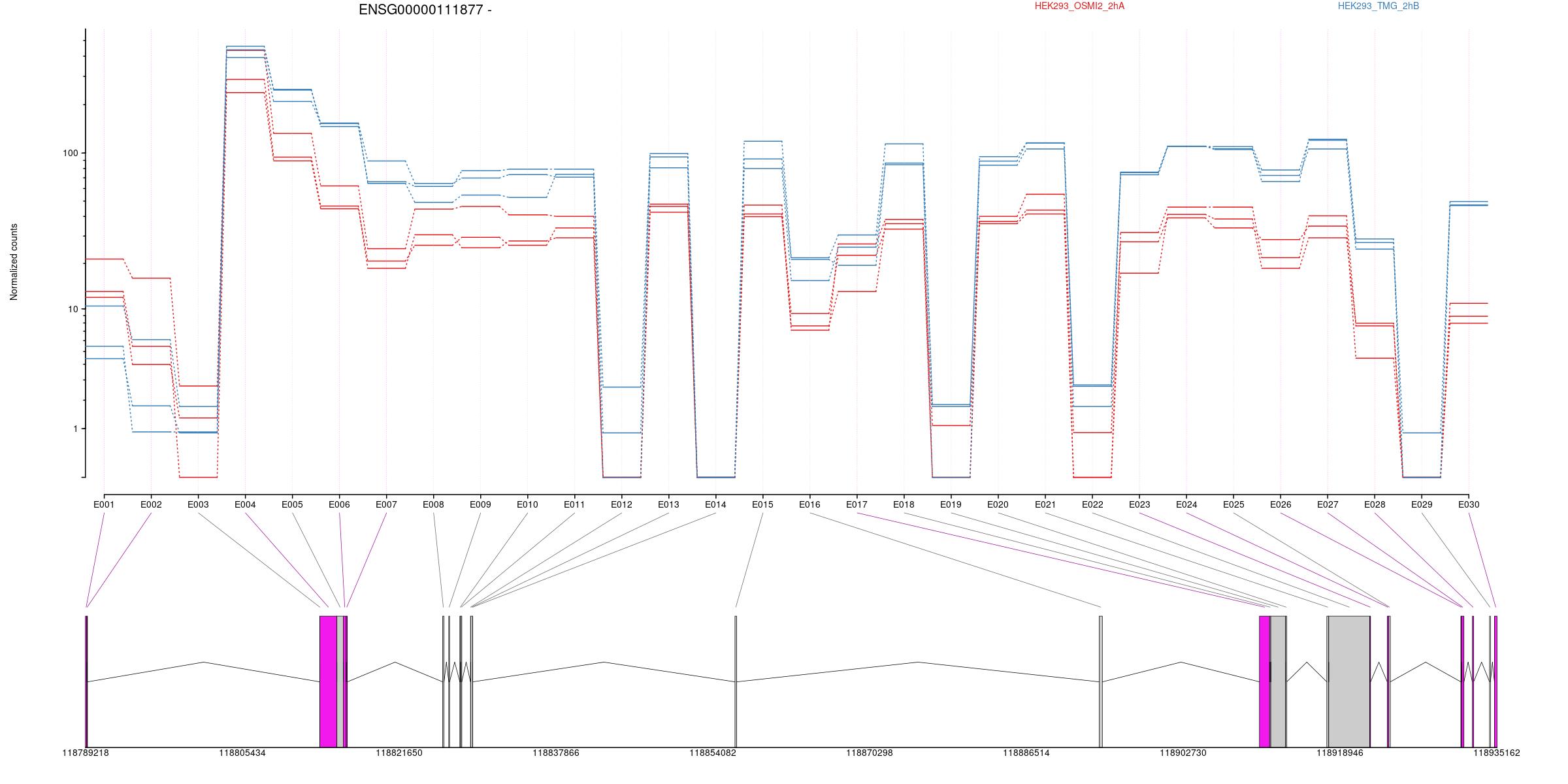
Task: Click exon label E005
Action: point(292,504)
